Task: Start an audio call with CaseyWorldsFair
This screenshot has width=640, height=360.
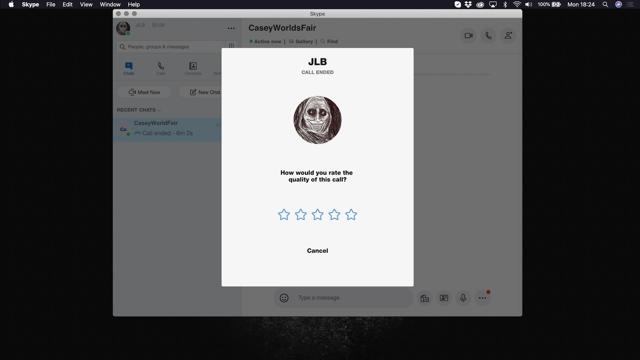Action: [488, 36]
